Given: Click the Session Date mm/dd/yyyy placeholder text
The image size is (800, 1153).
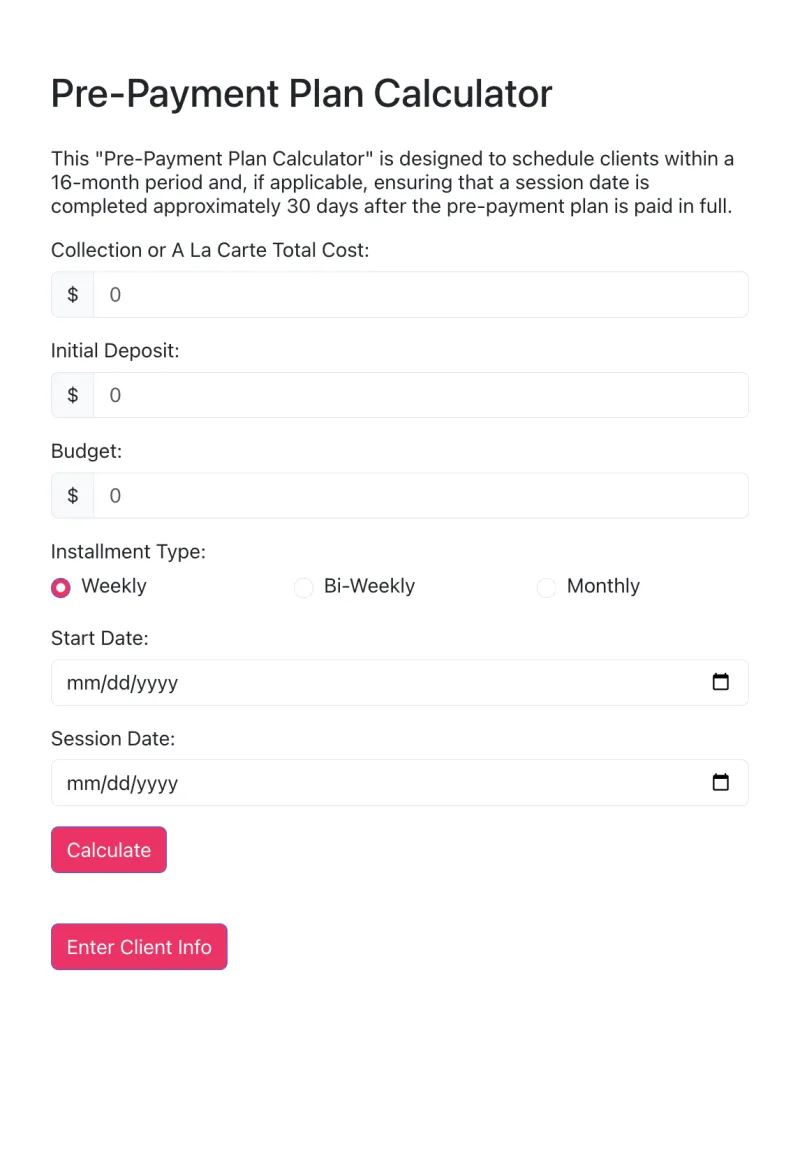Looking at the screenshot, I should click(x=122, y=783).
